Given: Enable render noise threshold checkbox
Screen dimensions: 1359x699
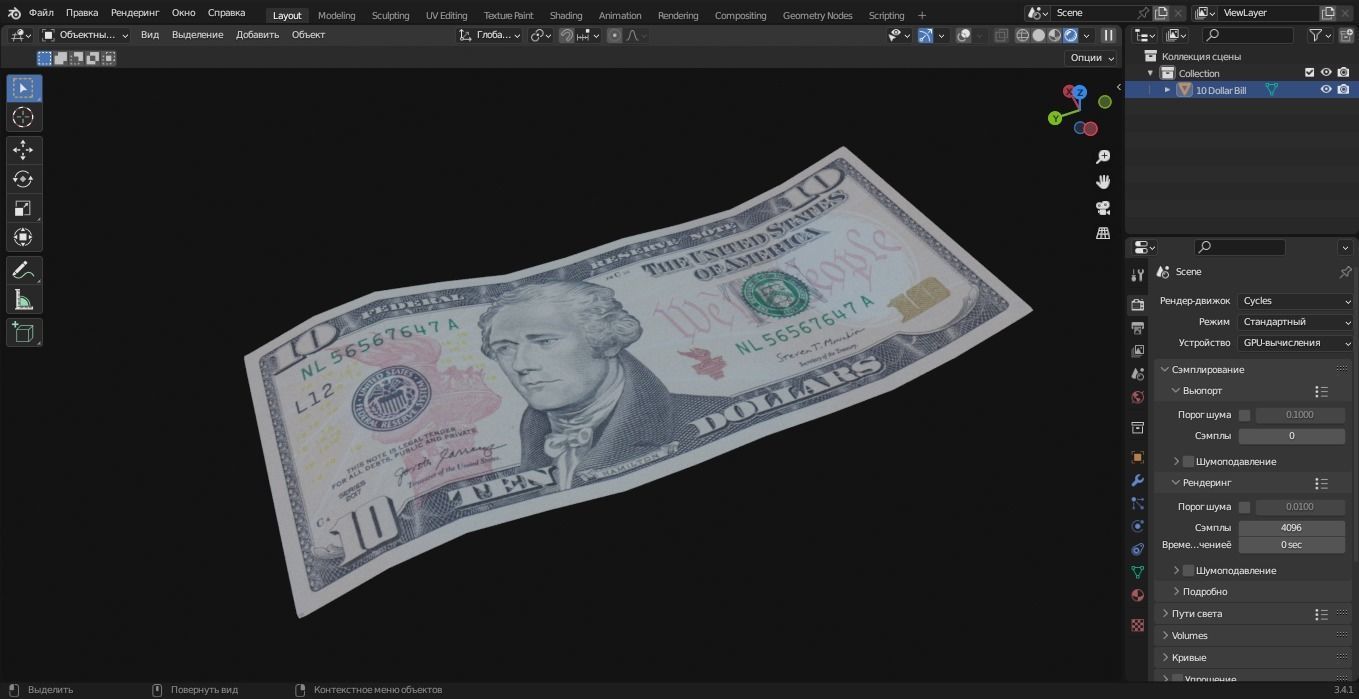Looking at the screenshot, I should [1244, 507].
